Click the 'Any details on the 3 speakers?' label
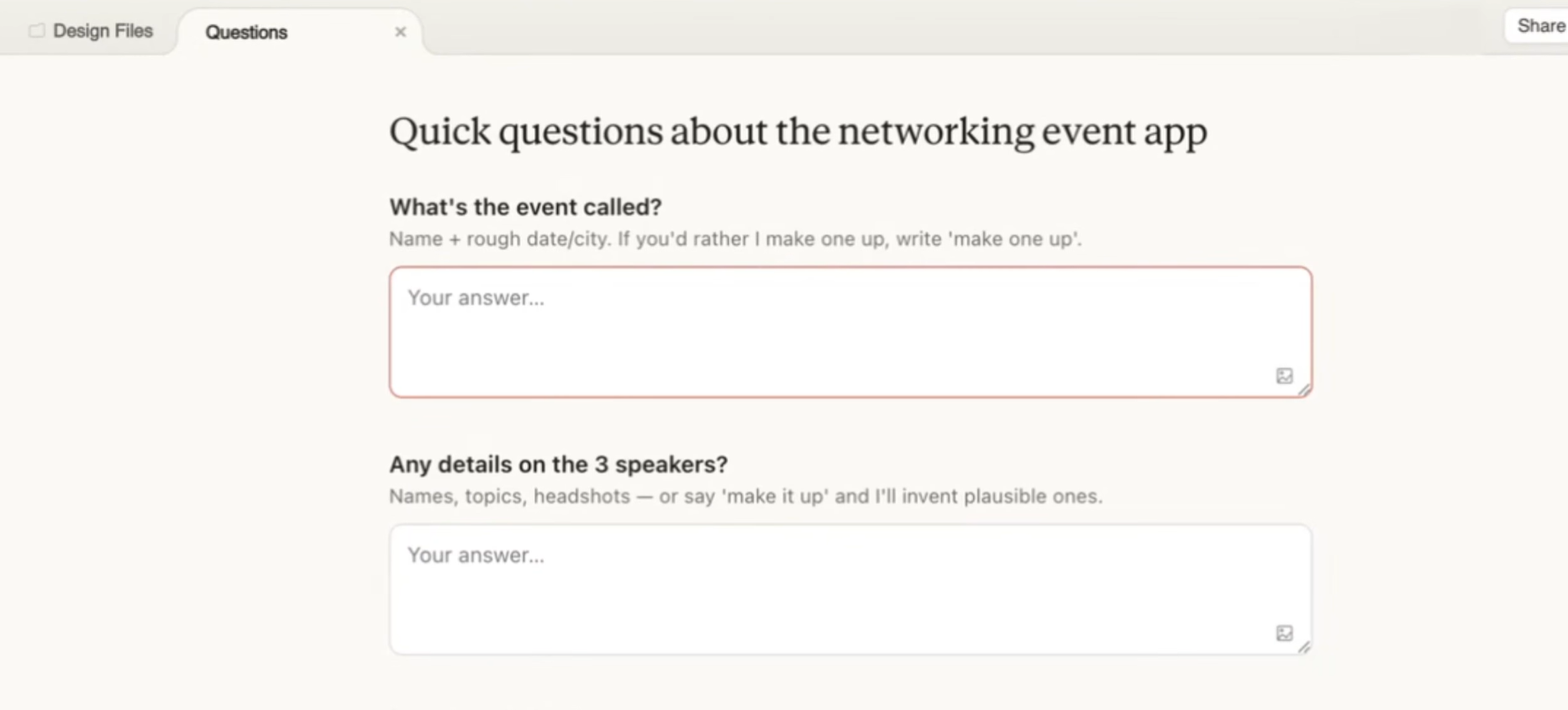This screenshot has width=1568, height=710. click(558, 464)
